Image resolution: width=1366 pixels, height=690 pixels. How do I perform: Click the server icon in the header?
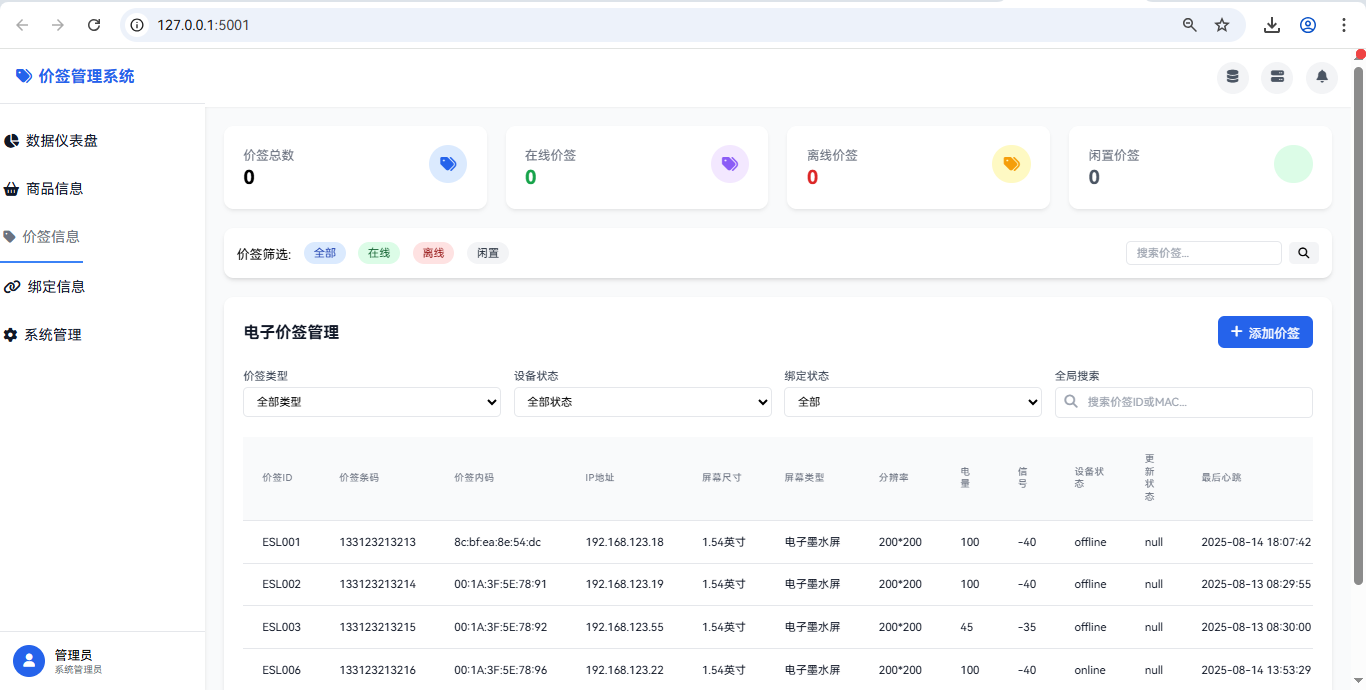[x=1277, y=77]
